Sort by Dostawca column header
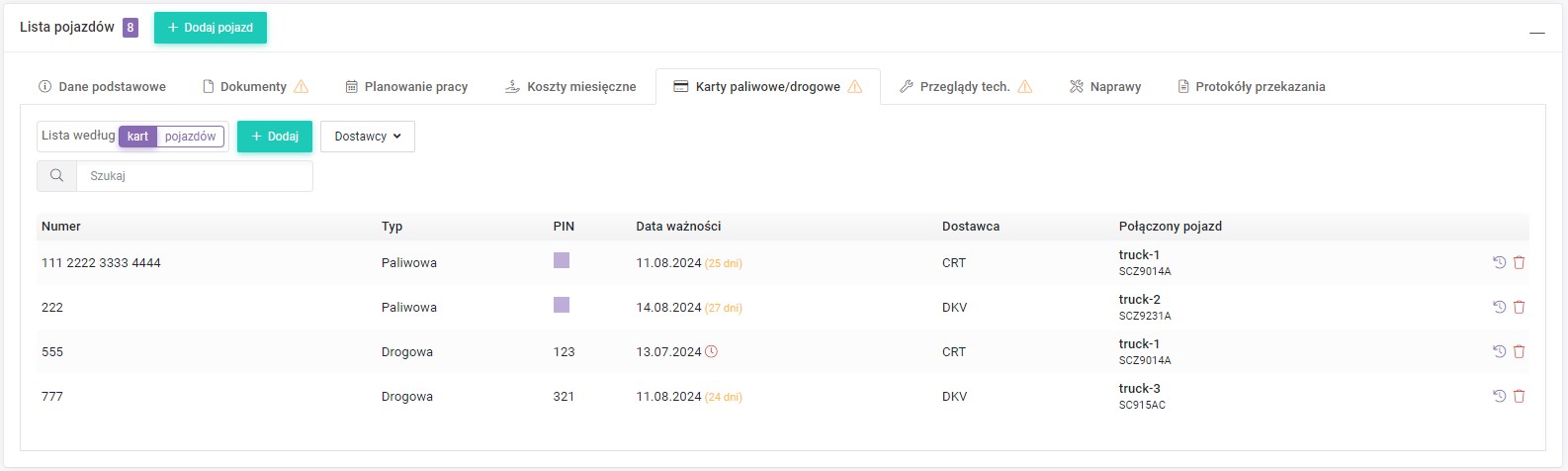 (971, 226)
